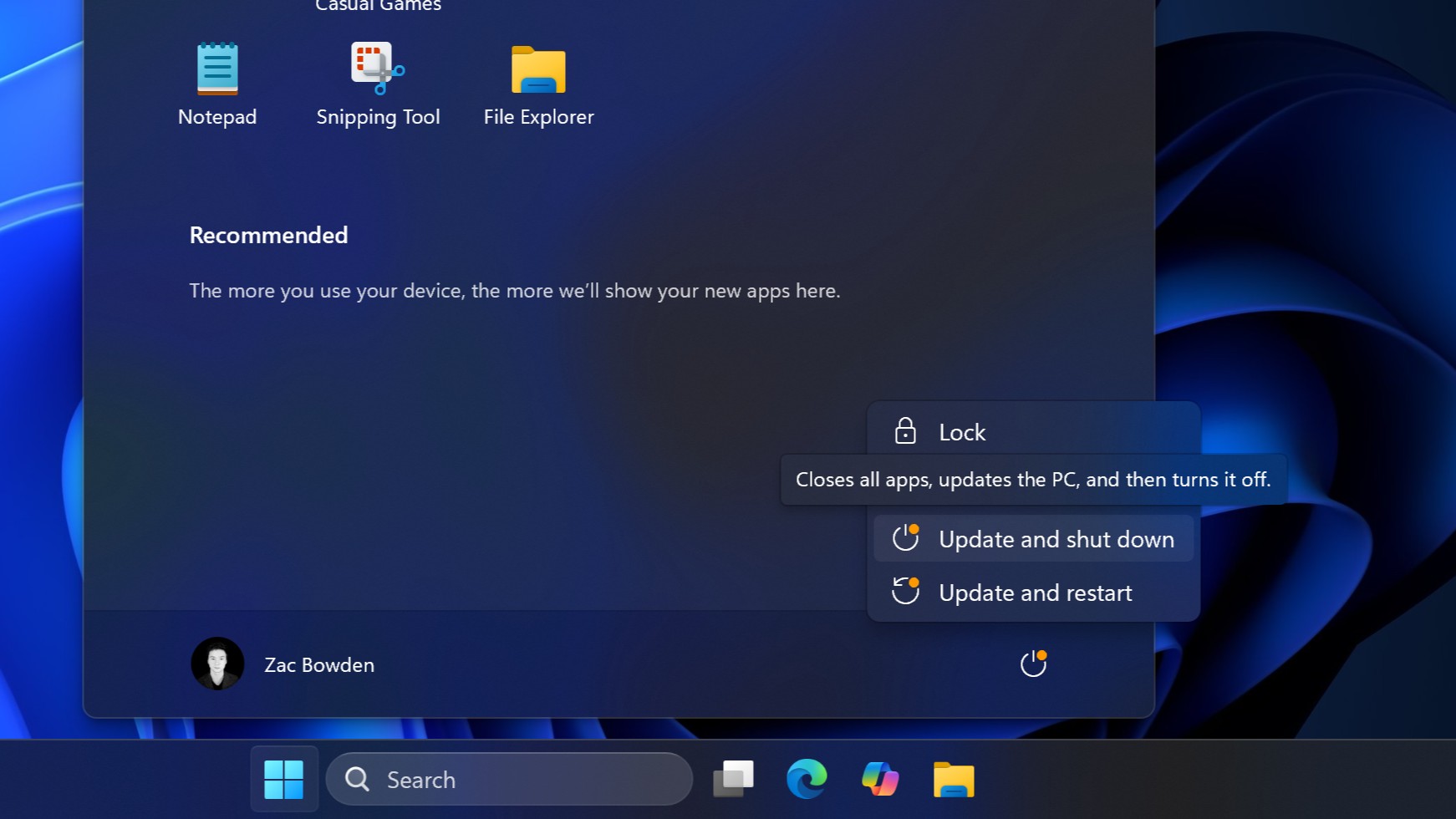The height and width of the screenshot is (819, 1456).
Task: Open Copilot from the taskbar
Action: [x=880, y=779]
